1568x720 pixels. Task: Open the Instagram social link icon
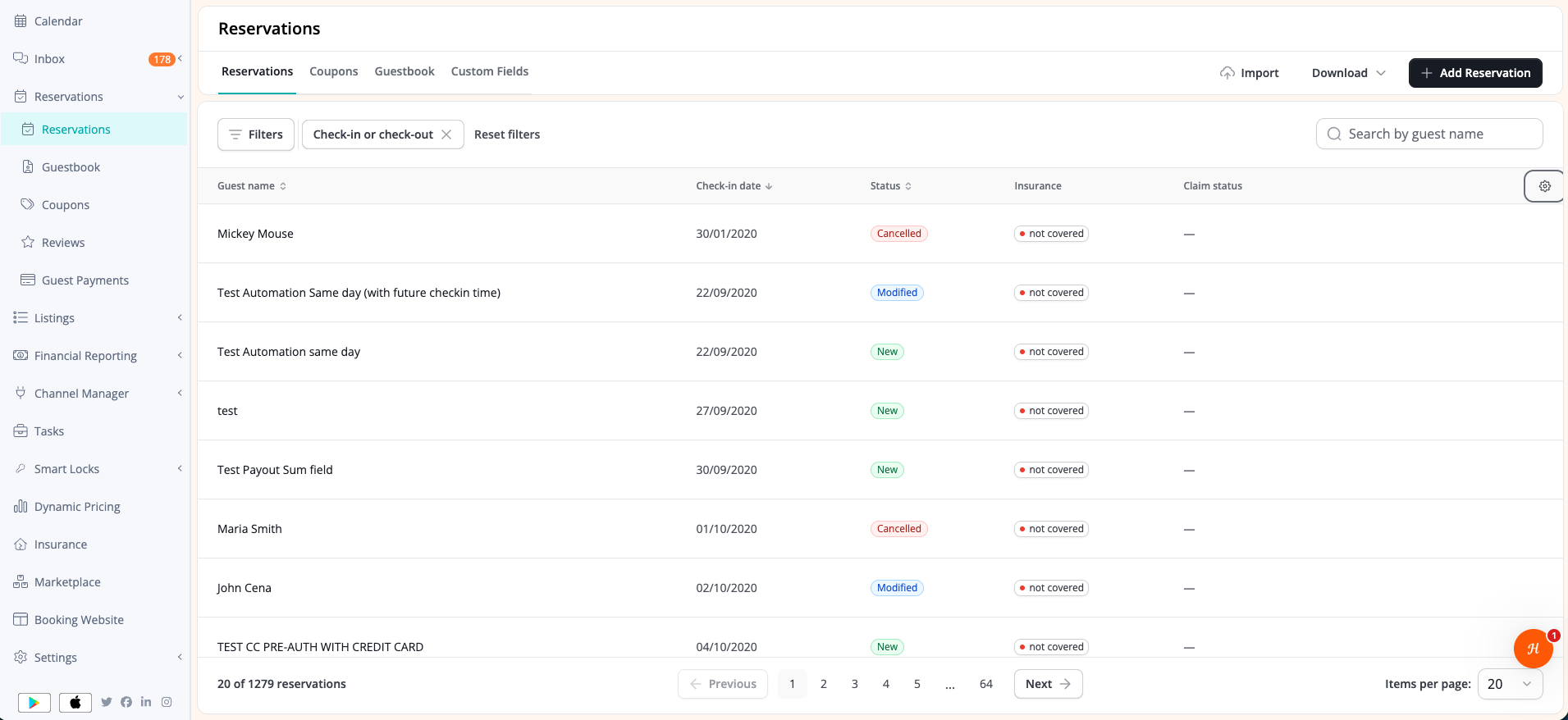click(167, 702)
